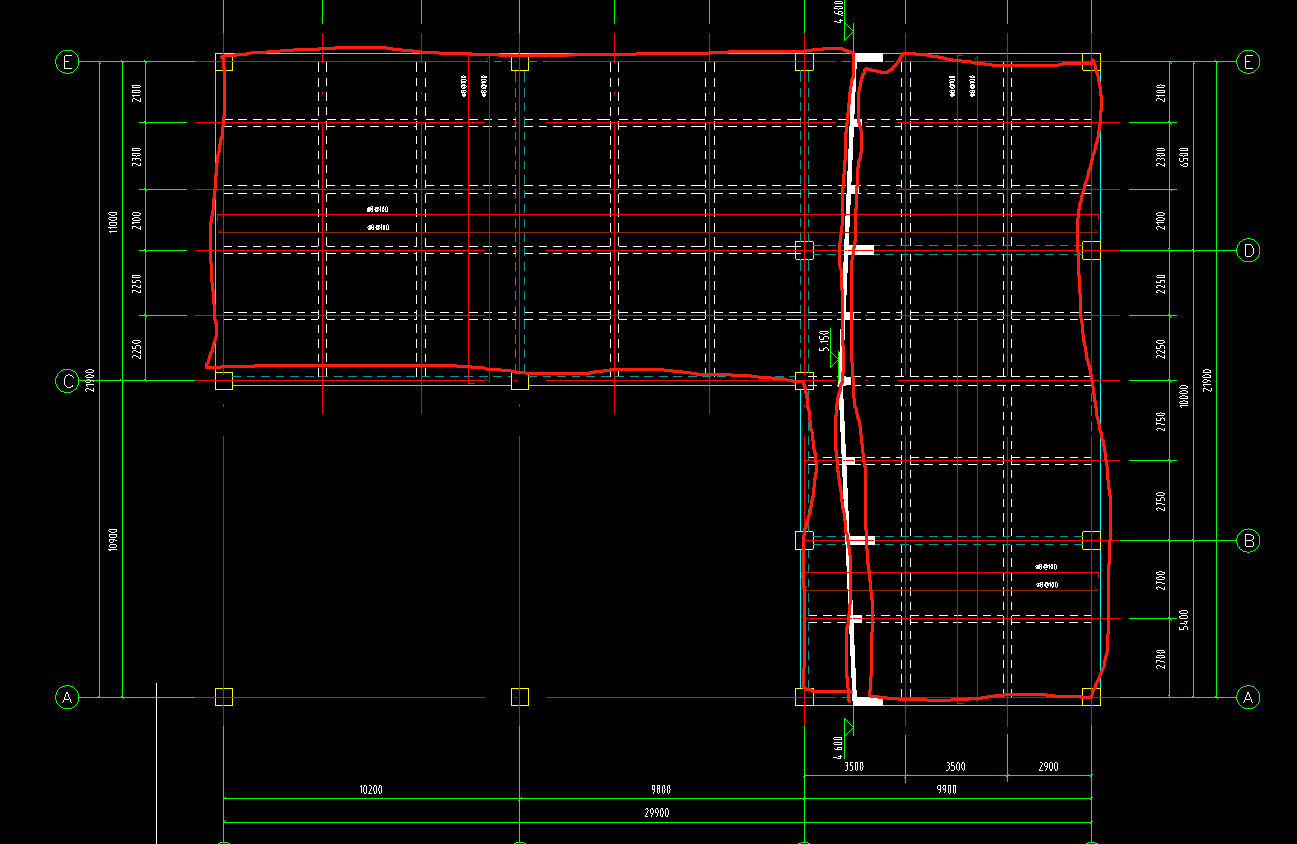Select the "5400" vertical dimension text
The width and height of the screenshot is (1297, 844).
1184,619
